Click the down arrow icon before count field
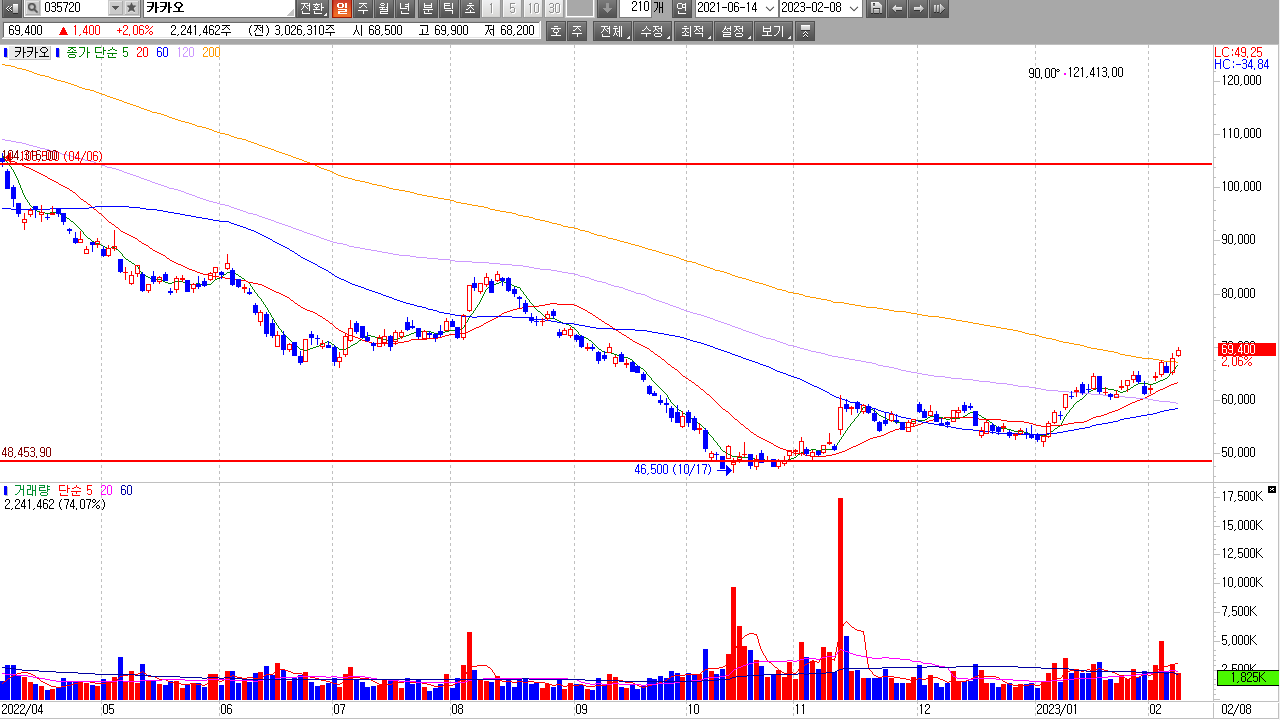 click(x=607, y=8)
